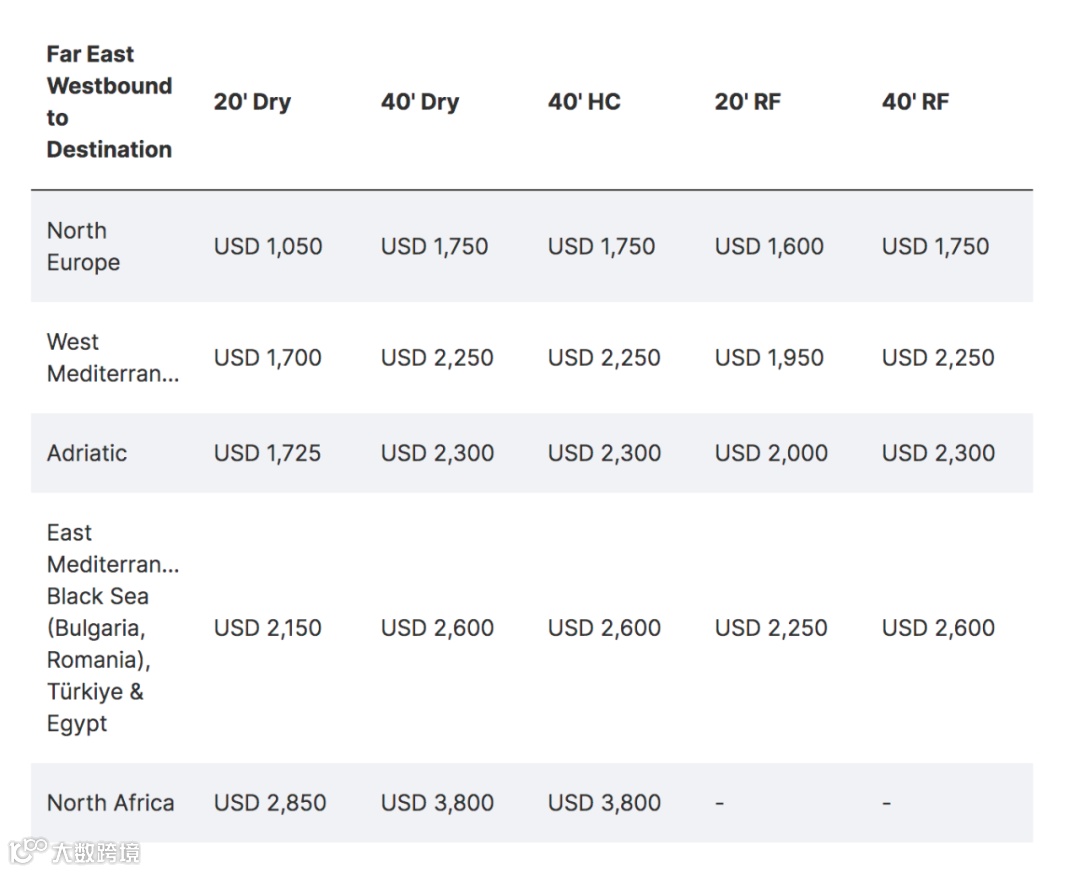Select the 40' HC column header
The height and width of the screenshot is (872, 1080).
click(x=584, y=102)
